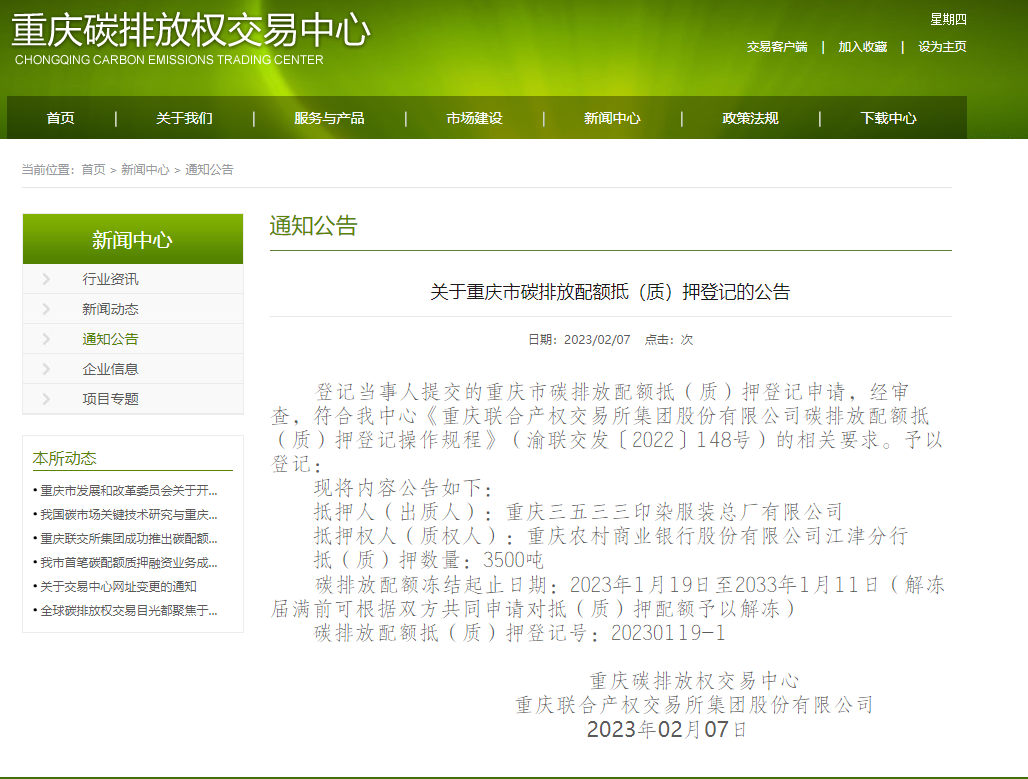Open 新闻动态 in the sidebar
The width and height of the screenshot is (1028, 779).
[110, 309]
